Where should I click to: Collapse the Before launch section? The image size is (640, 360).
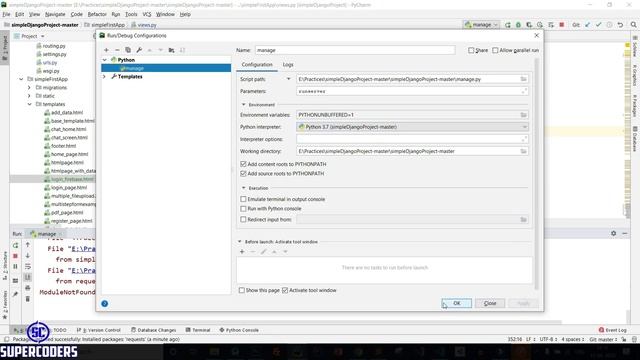click(240, 242)
